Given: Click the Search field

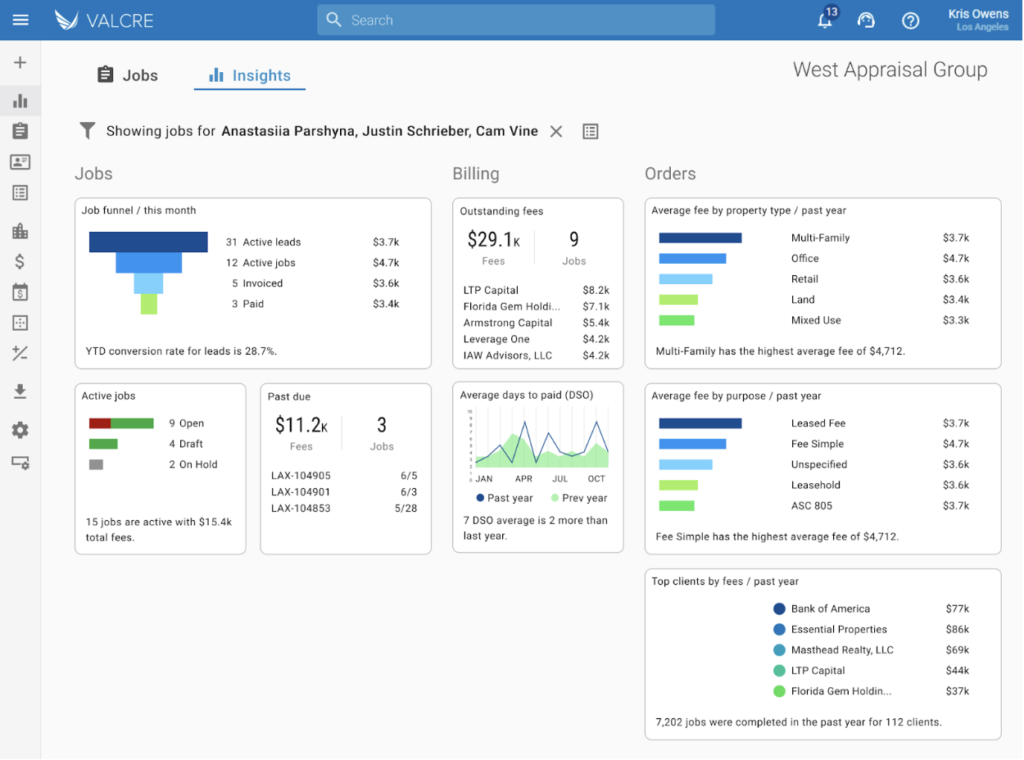Looking at the screenshot, I should tap(516, 20).
